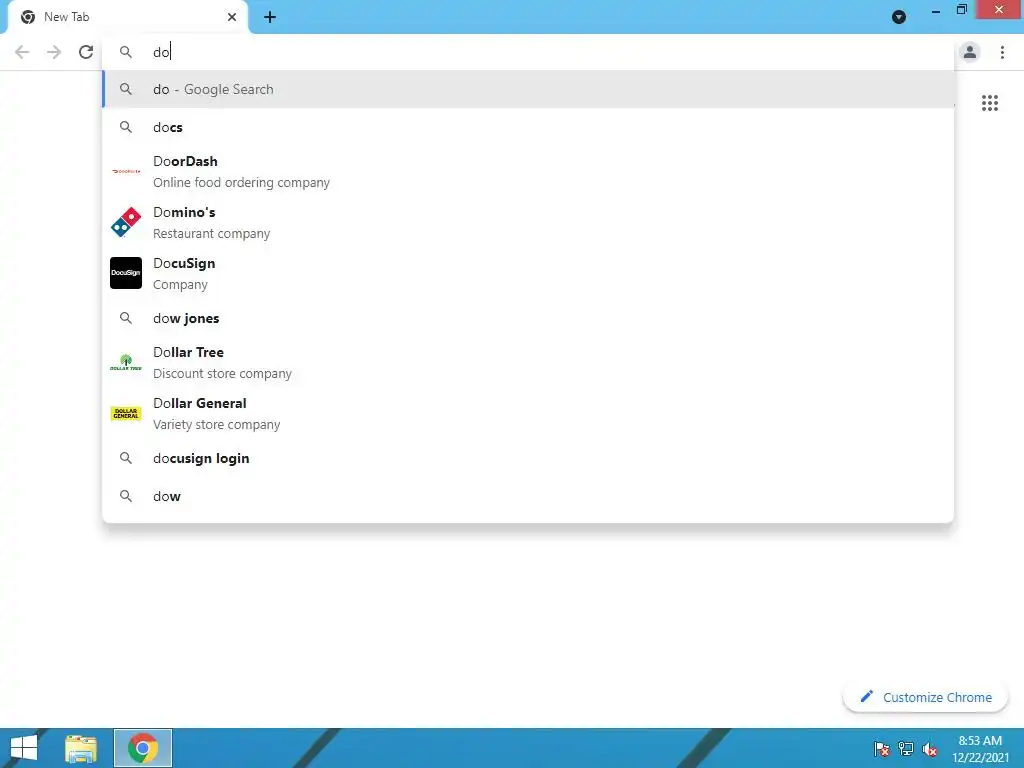The height and width of the screenshot is (768, 1024).
Task: Open the clock showing 8:53 AM
Action: (x=980, y=749)
